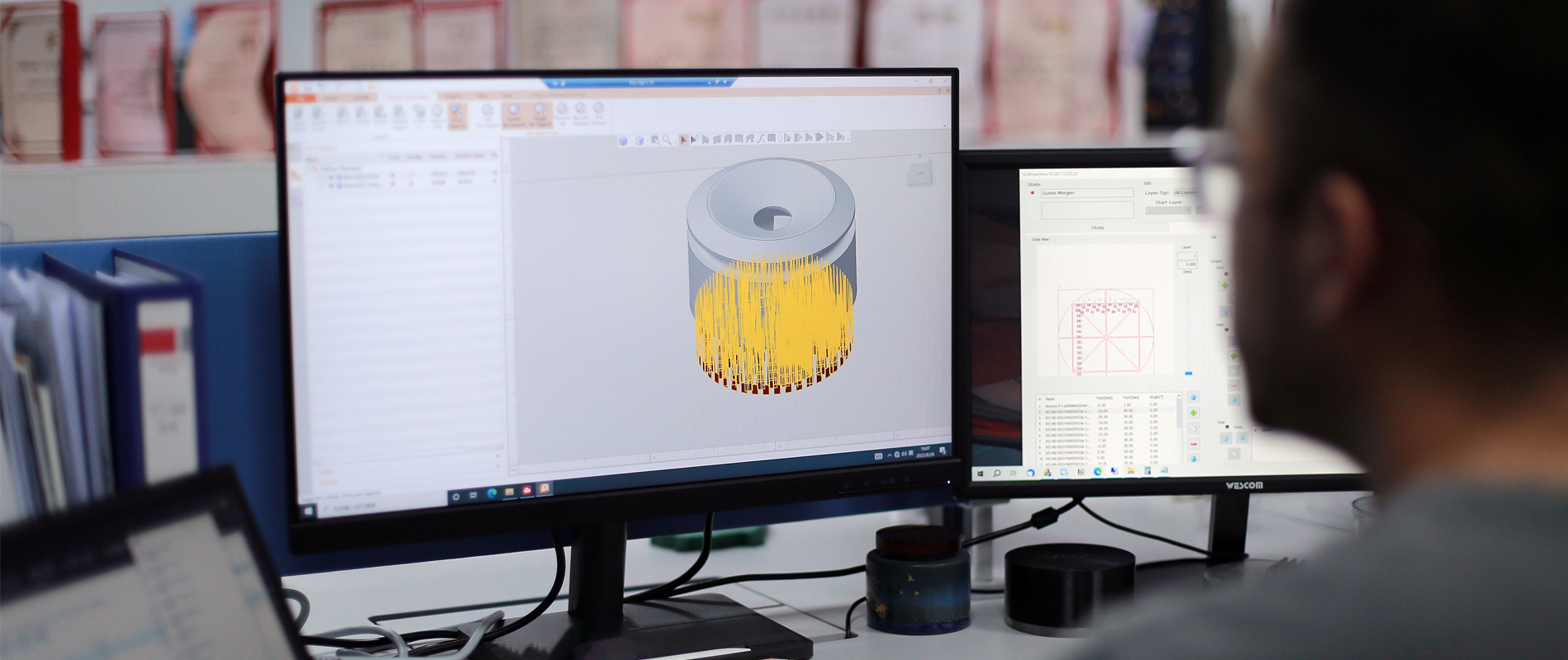
Task: Click the Surface Area column header in the parts list
Action: (x=470, y=156)
